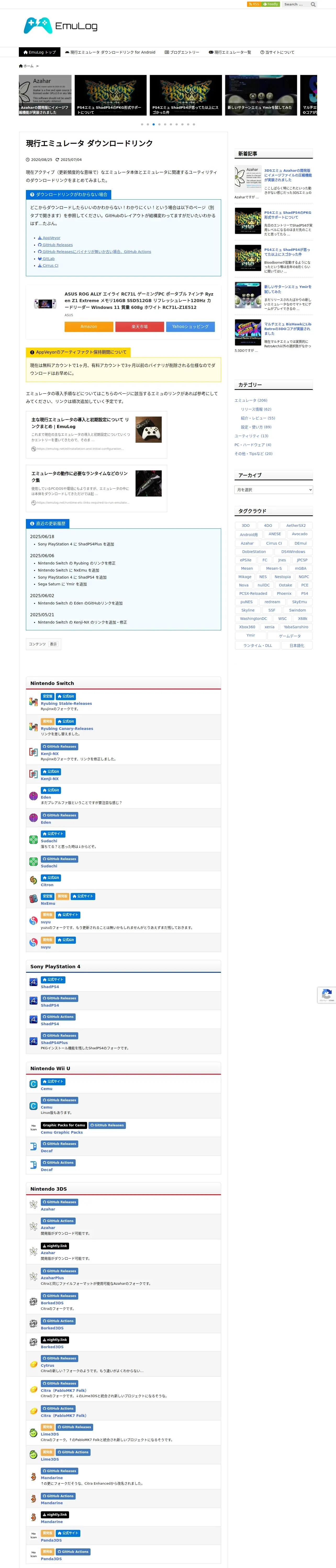336x1568 pixels.
Task: Click the Sudachi icon in the 公式サイト row
Action: pyautogui.click(x=33, y=839)
